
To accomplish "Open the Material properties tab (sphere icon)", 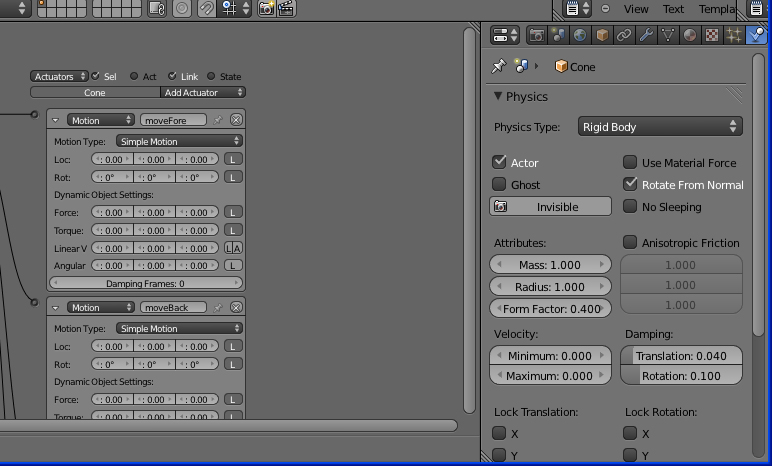I will point(689,35).
